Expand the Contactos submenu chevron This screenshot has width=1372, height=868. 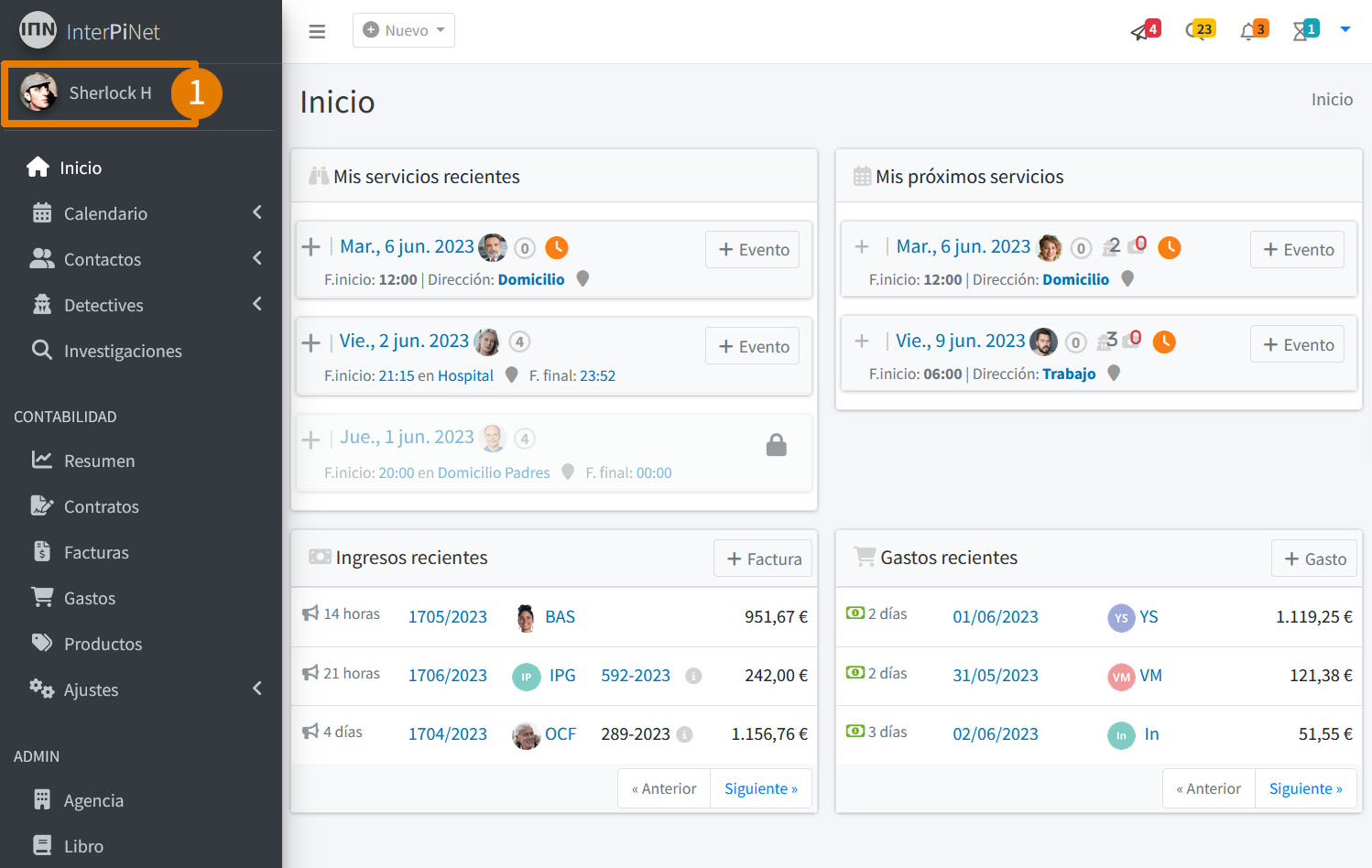pos(257,258)
